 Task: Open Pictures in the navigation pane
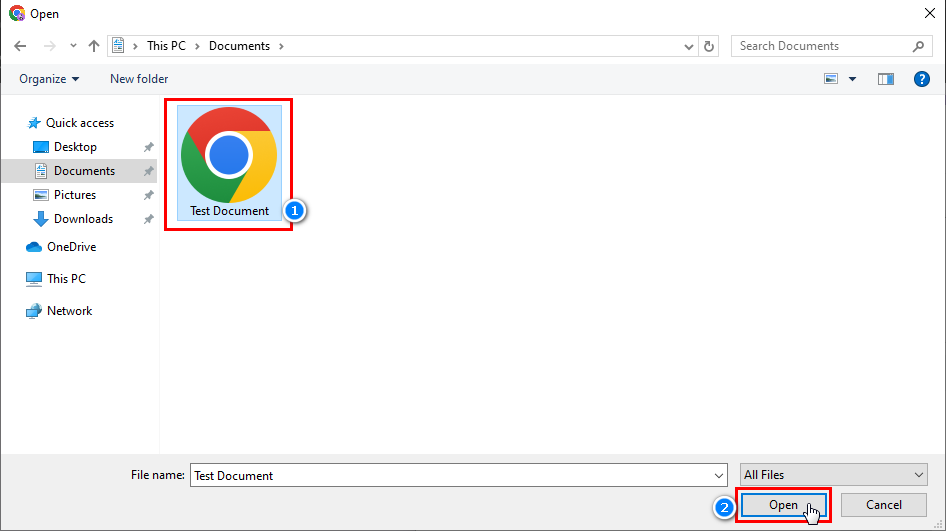click(x=75, y=195)
